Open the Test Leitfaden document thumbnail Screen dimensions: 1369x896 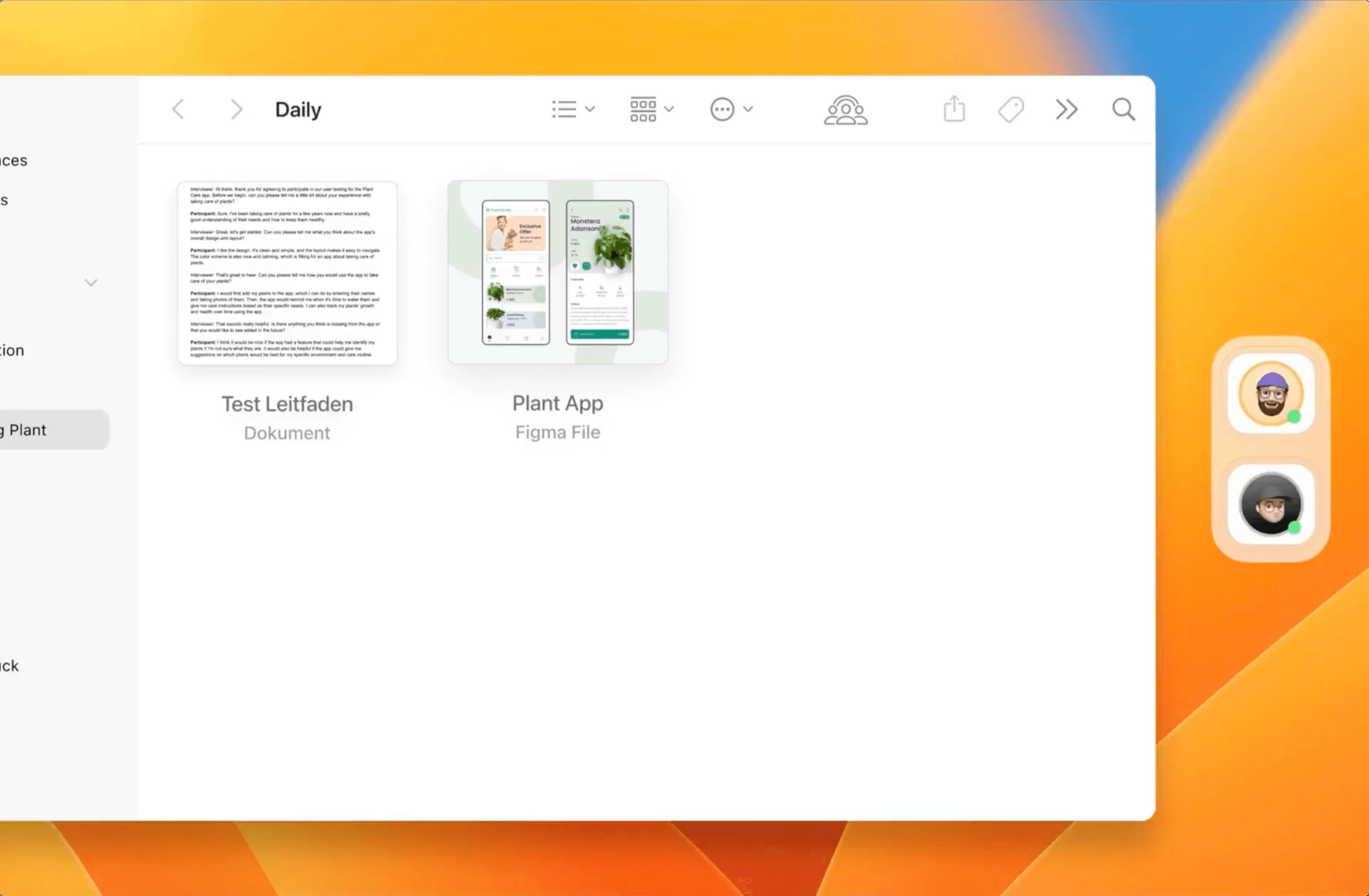287,273
